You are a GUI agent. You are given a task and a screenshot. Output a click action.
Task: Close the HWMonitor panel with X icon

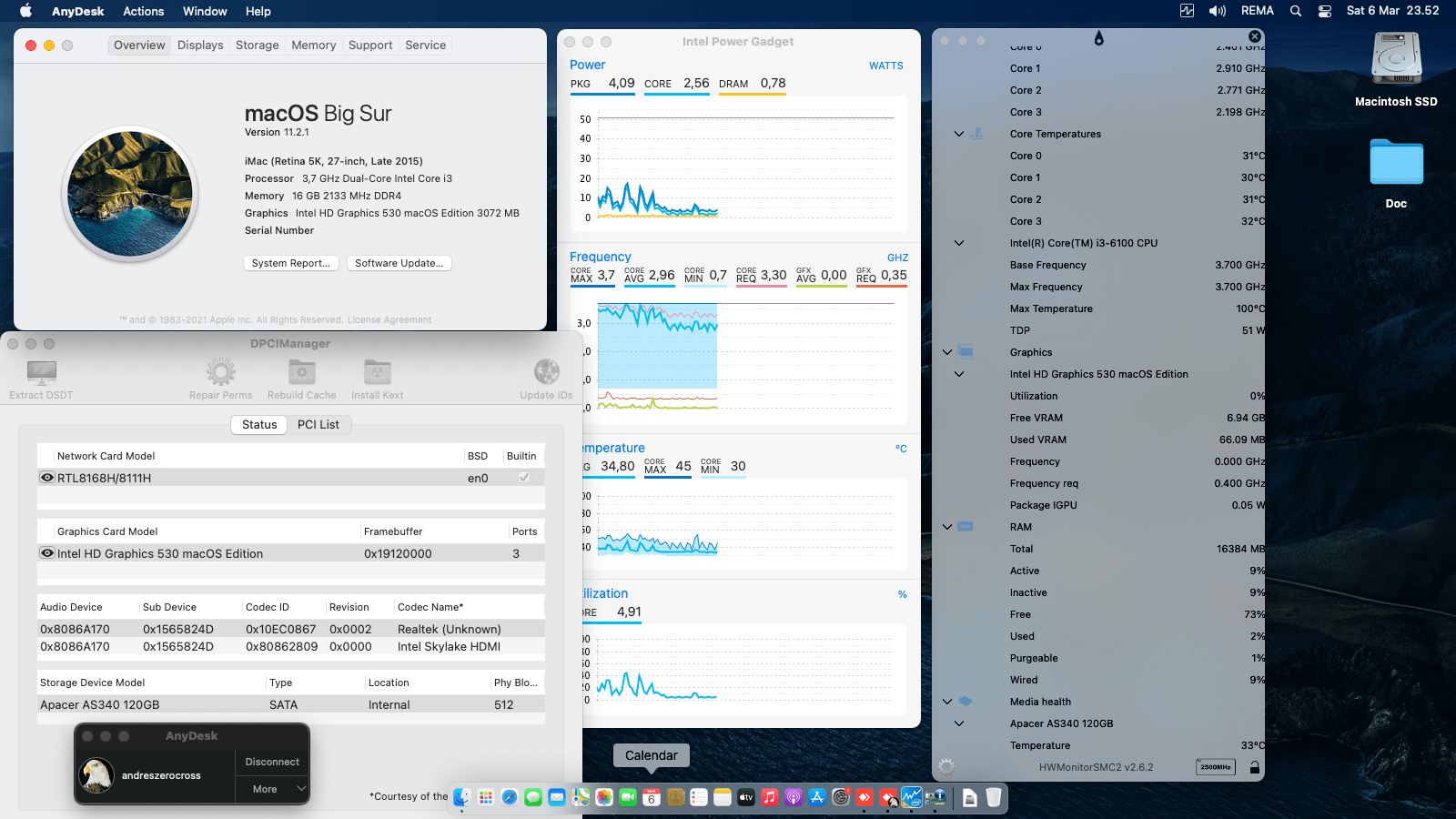(1255, 36)
